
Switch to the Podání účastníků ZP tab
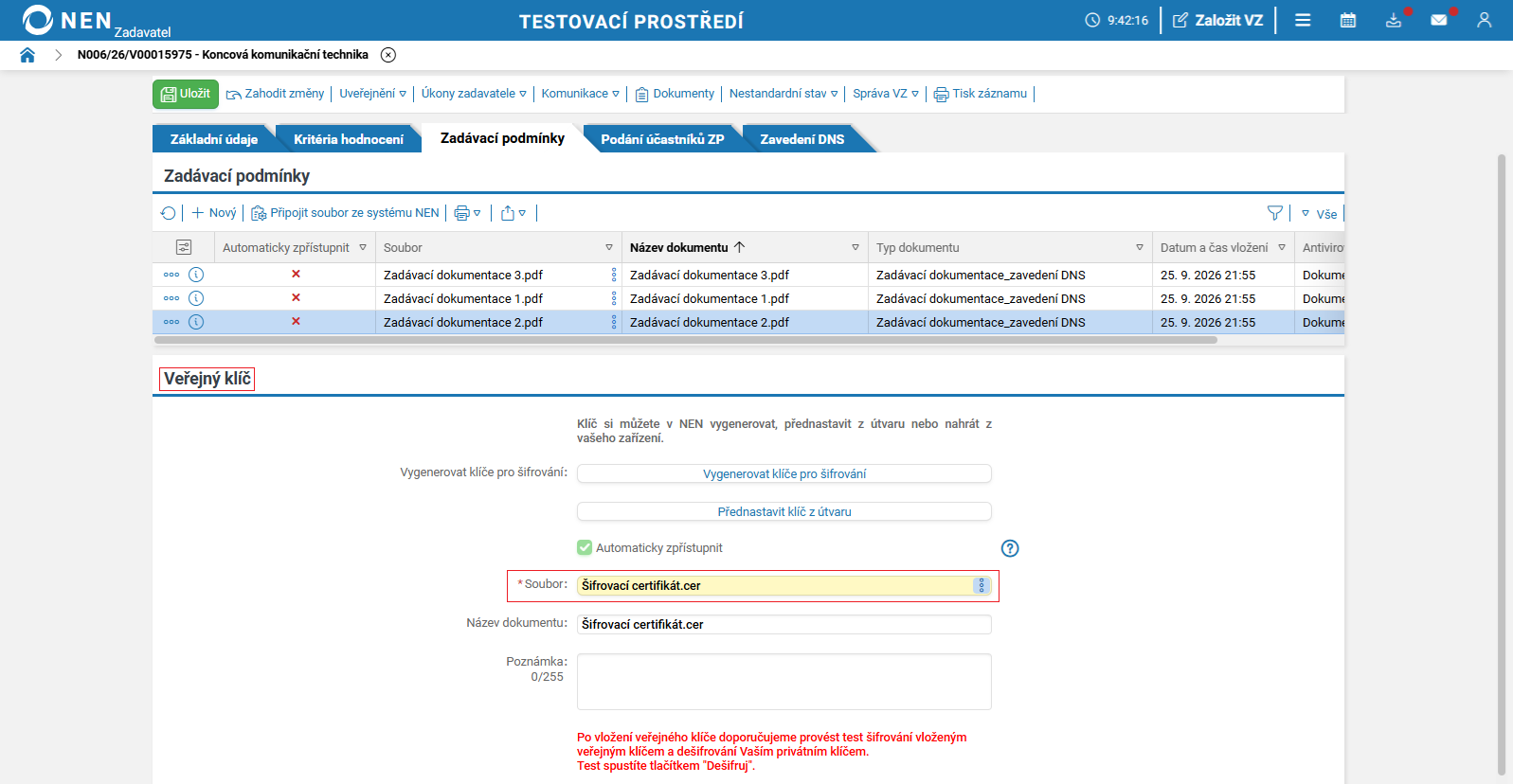click(662, 139)
